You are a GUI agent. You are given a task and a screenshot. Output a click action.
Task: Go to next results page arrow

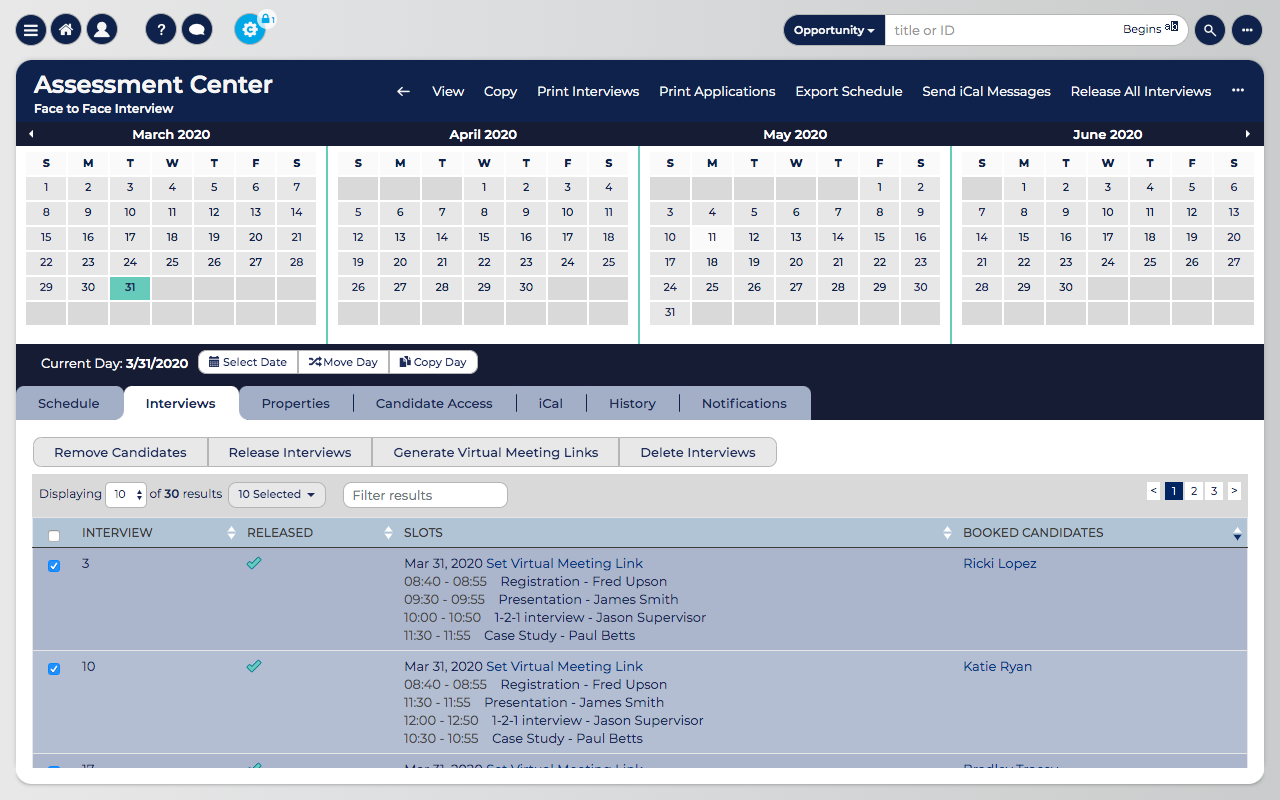[1234, 491]
